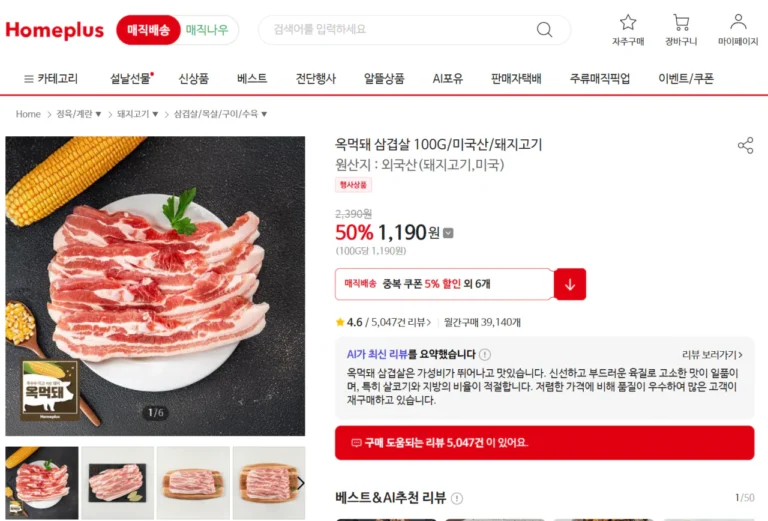Image resolution: width=768 pixels, height=521 pixels.
Task: Click the info icon beside 베스트&AI추천 리뷰
Action: [456, 498]
